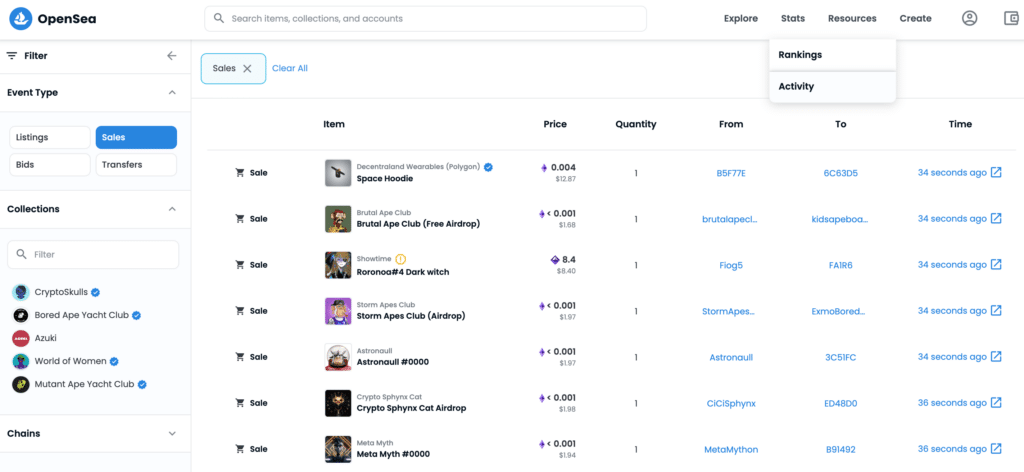Image resolution: width=1024 pixels, height=472 pixels.
Task: Click the OpenSea logo
Action: pyautogui.click(x=52, y=18)
